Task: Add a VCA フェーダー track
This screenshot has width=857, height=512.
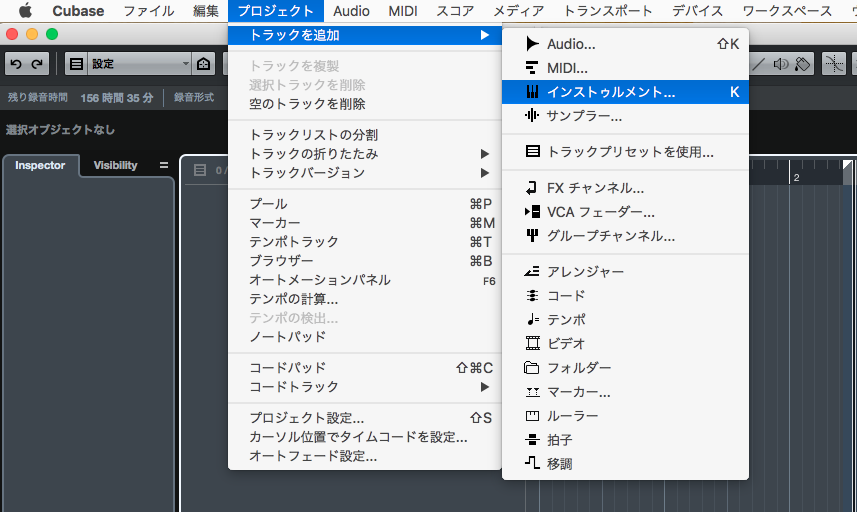Action: 625,212
